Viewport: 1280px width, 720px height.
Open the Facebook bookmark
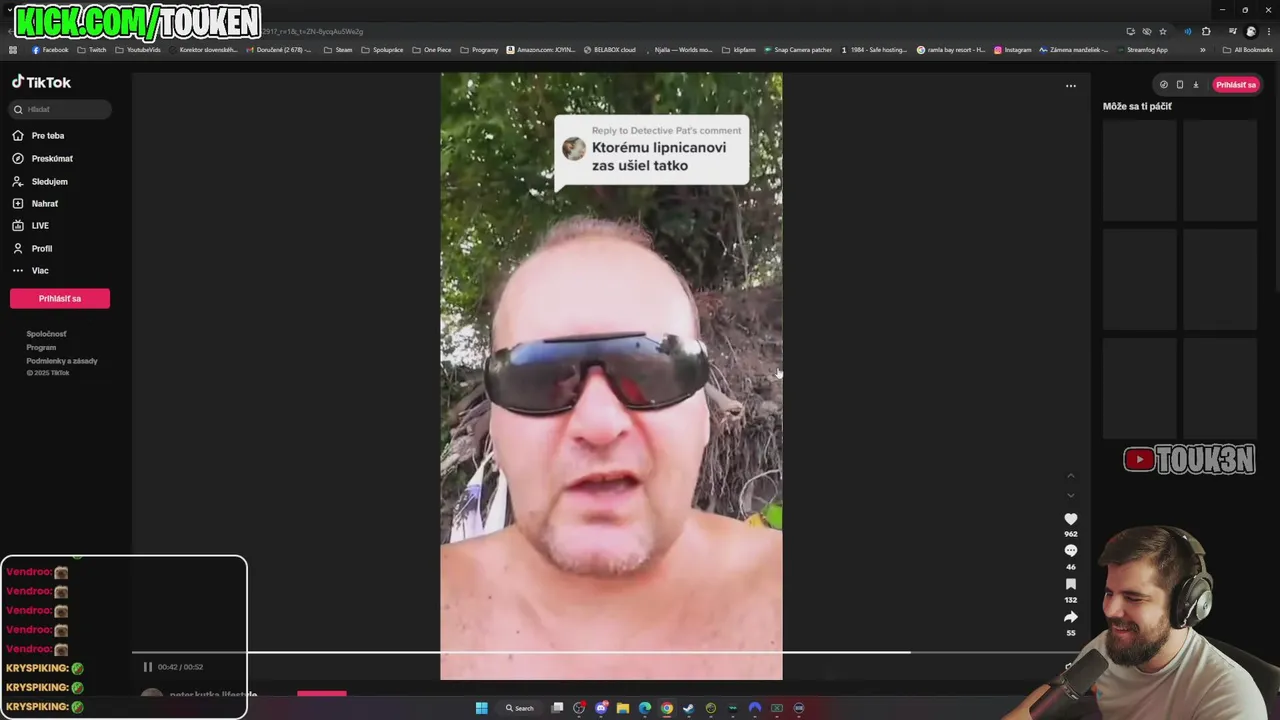click(x=50, y=50)
